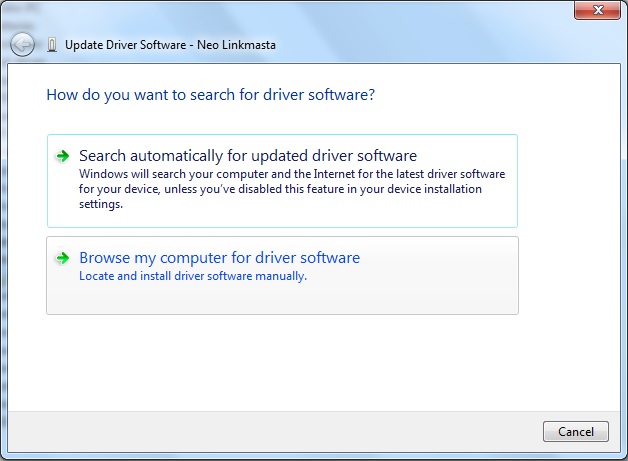Image resolution: width=628 pixels, height=461 pixels.
Task: Click the 'Update Driver Software - Neo Linkmasta' title
Action: tap(170, 45)
